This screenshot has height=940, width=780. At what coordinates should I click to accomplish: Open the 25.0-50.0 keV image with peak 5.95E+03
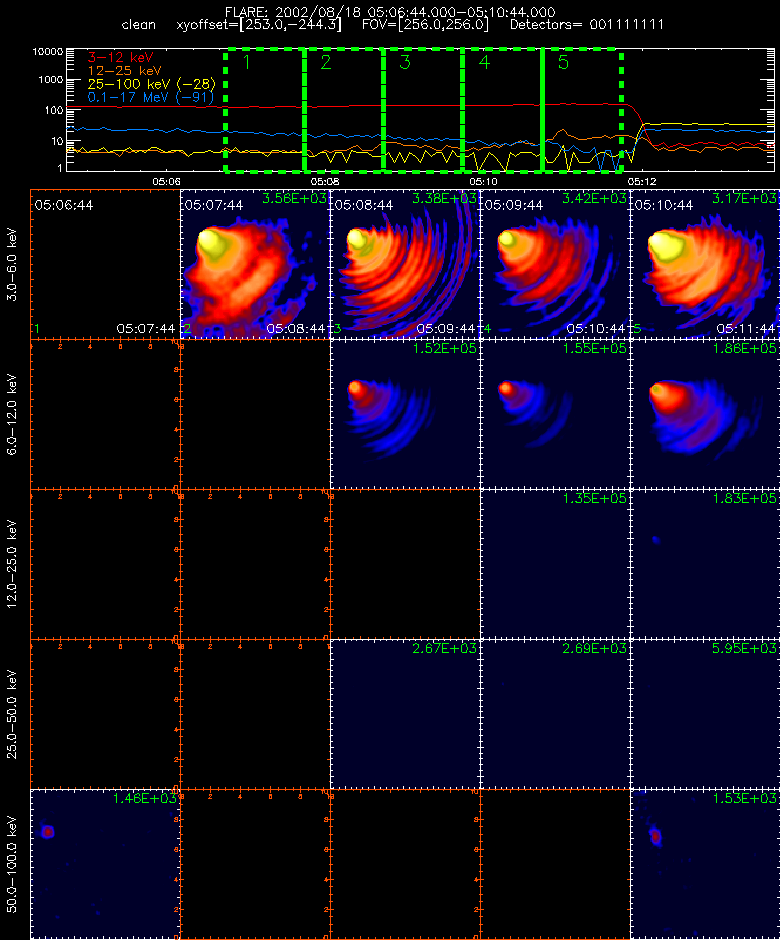click(705, 714)
